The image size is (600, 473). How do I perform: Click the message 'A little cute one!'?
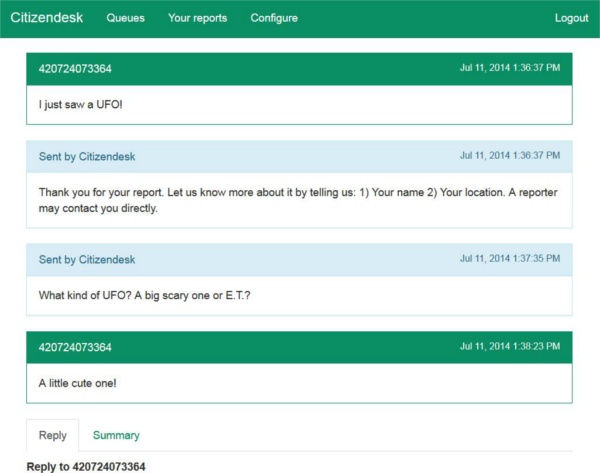tap(77, 383)
